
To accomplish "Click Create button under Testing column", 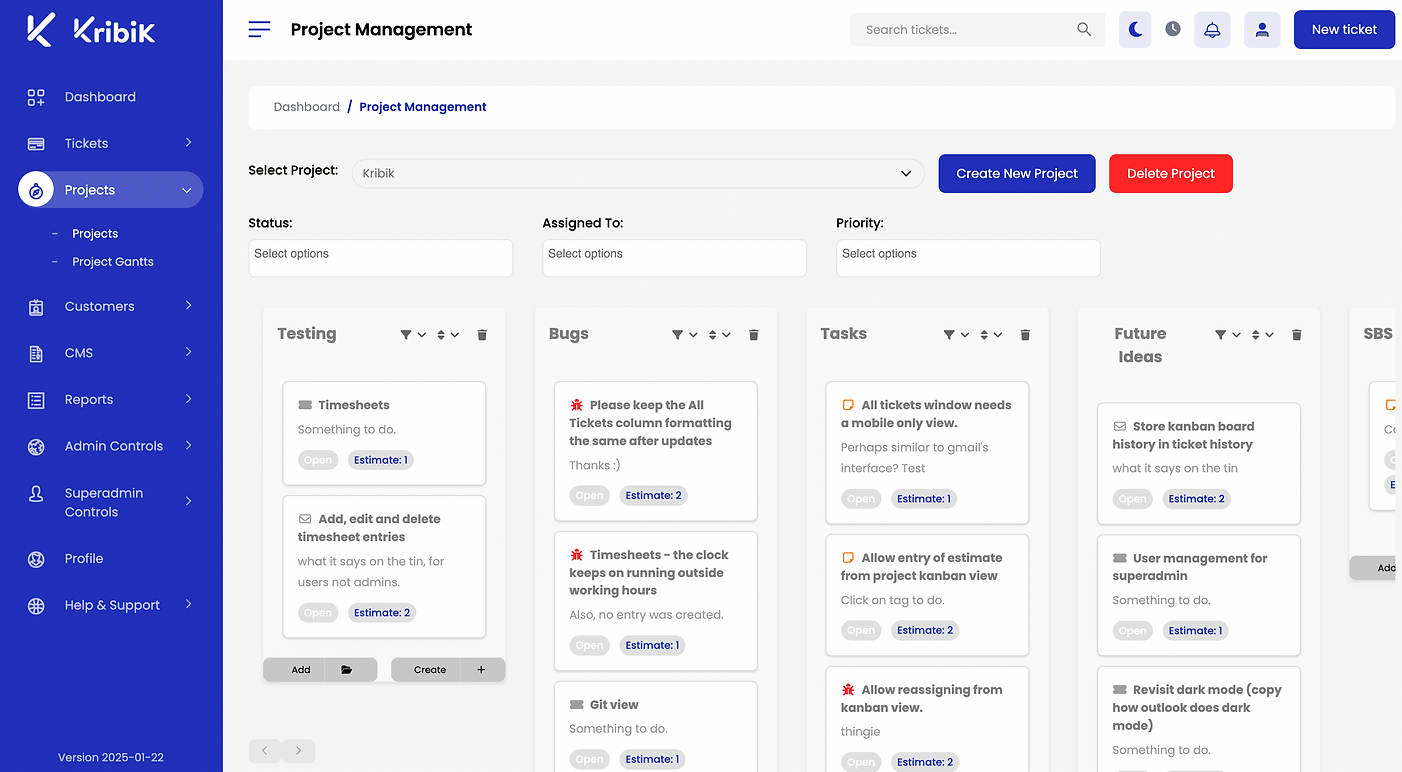I will tap(430, 670).
